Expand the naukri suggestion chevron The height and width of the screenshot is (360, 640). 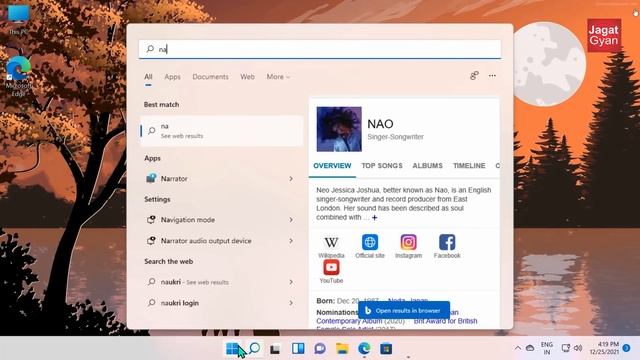coord(291,282)
